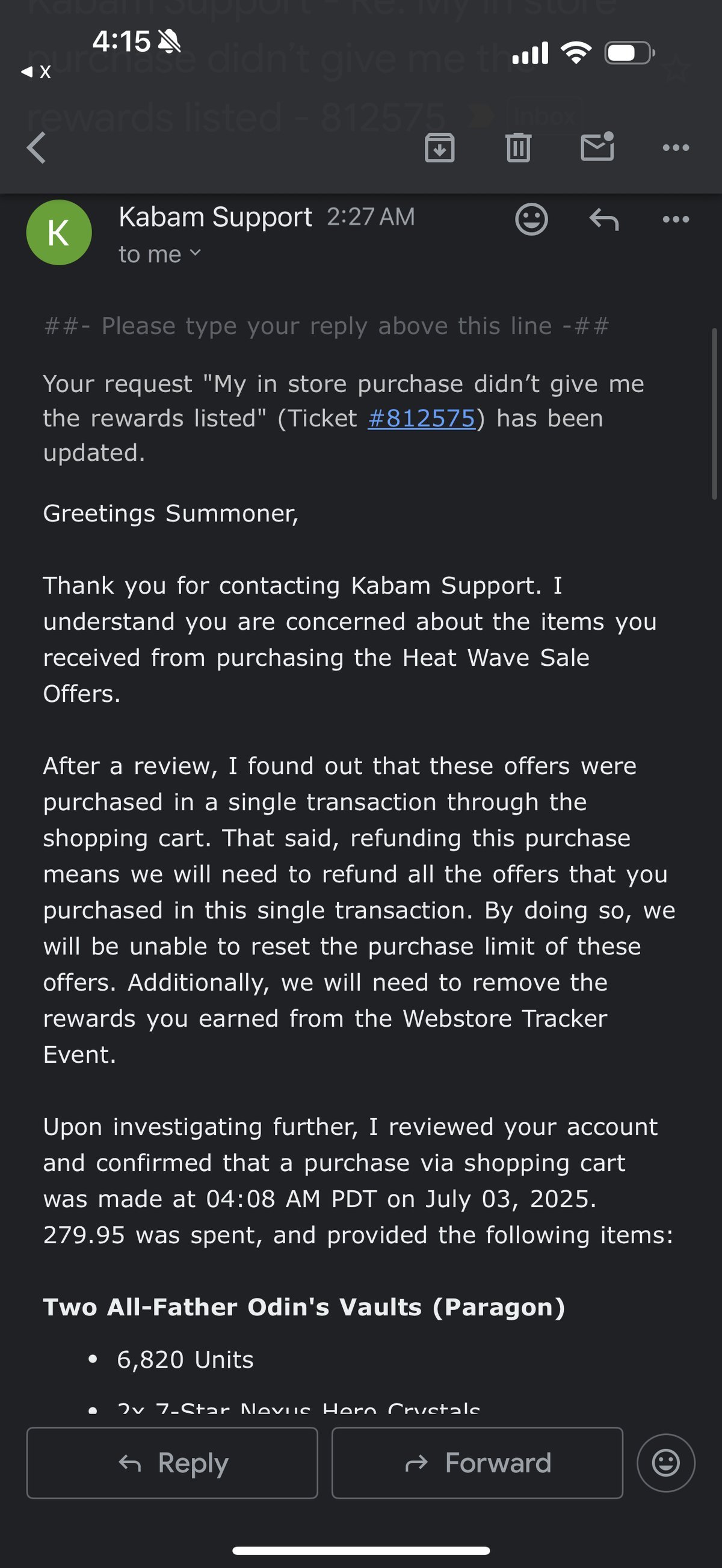Image resolution: width=722 pixels, height=1568 pixels.
Task: Expand the 'to me' recipient details
Action: coord(159,254)
